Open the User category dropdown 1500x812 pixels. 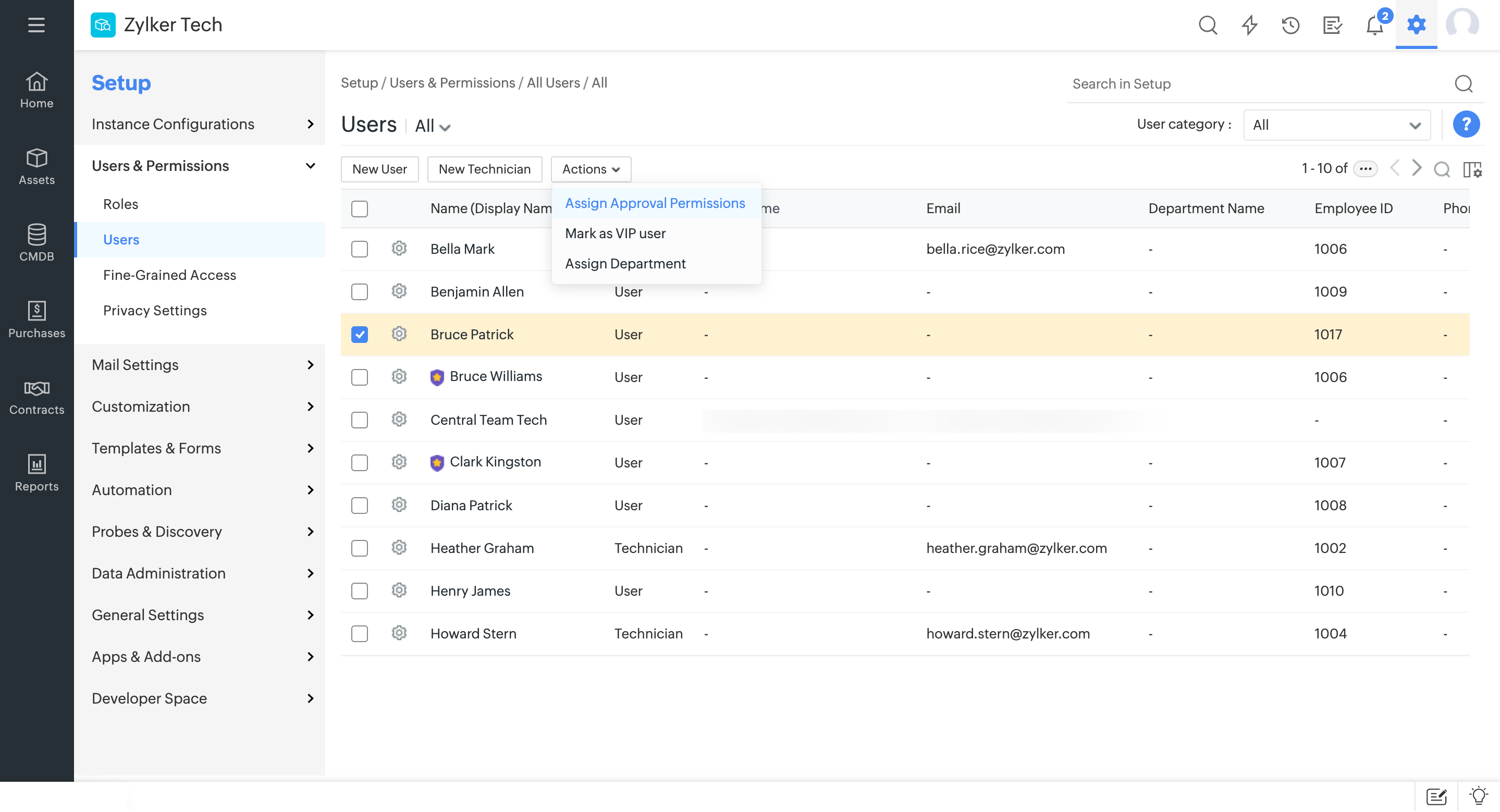(x=1336, y=125)
